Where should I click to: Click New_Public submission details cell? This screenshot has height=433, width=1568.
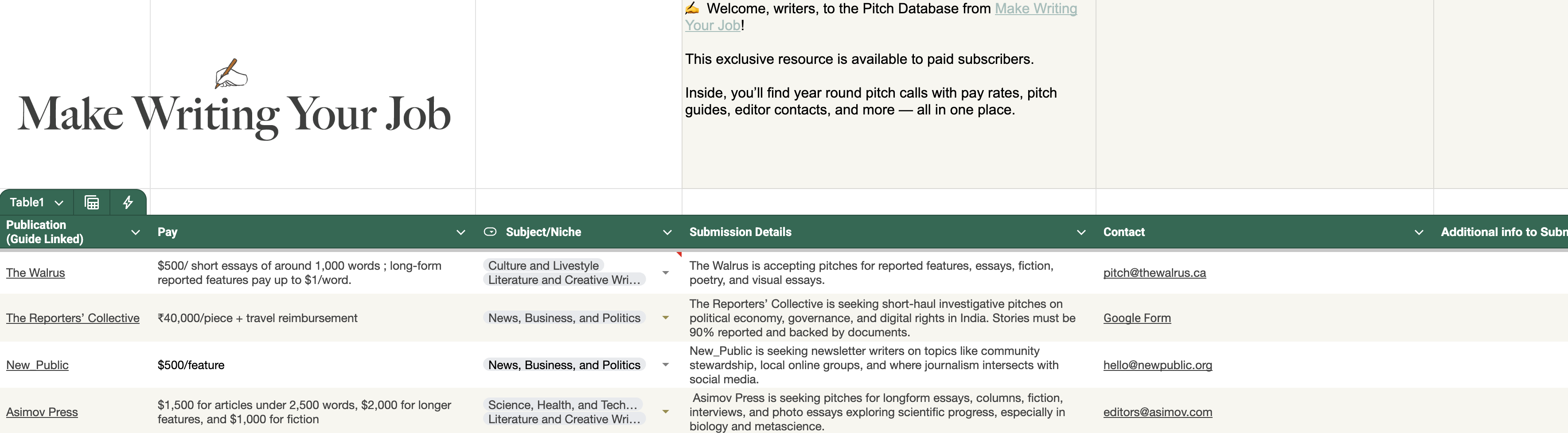pos(889,365)
